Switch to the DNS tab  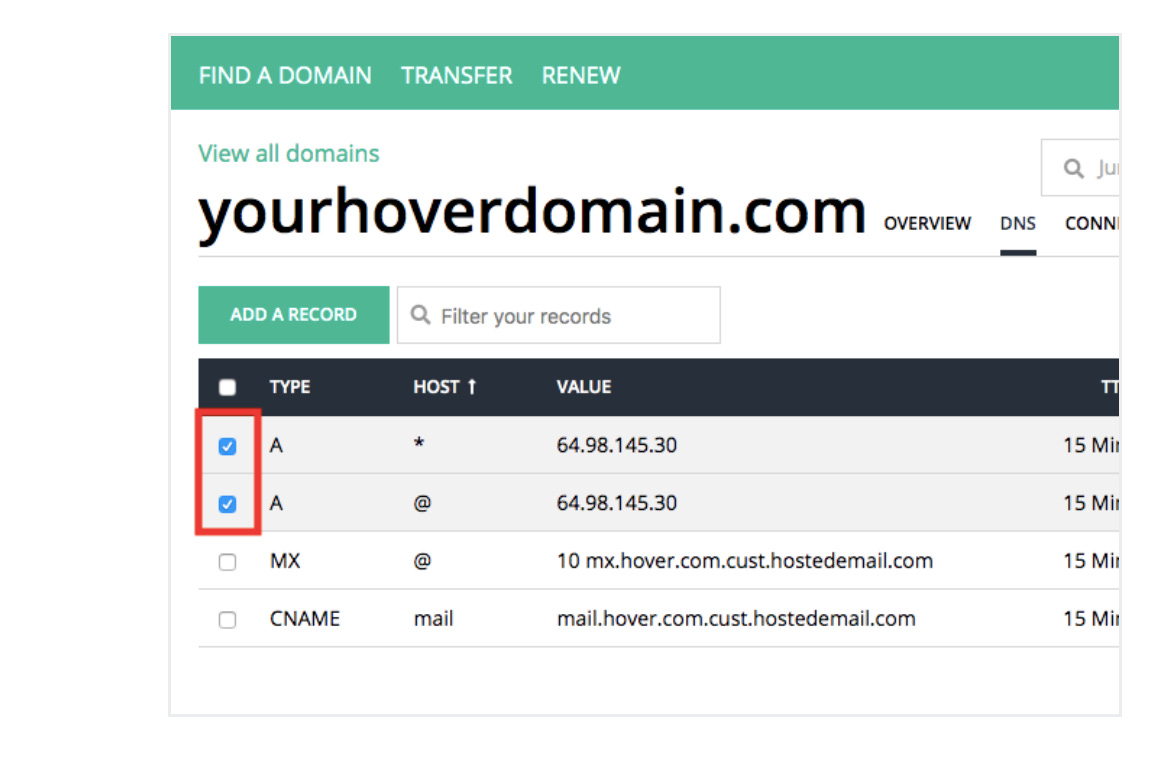click(1018, 223)
